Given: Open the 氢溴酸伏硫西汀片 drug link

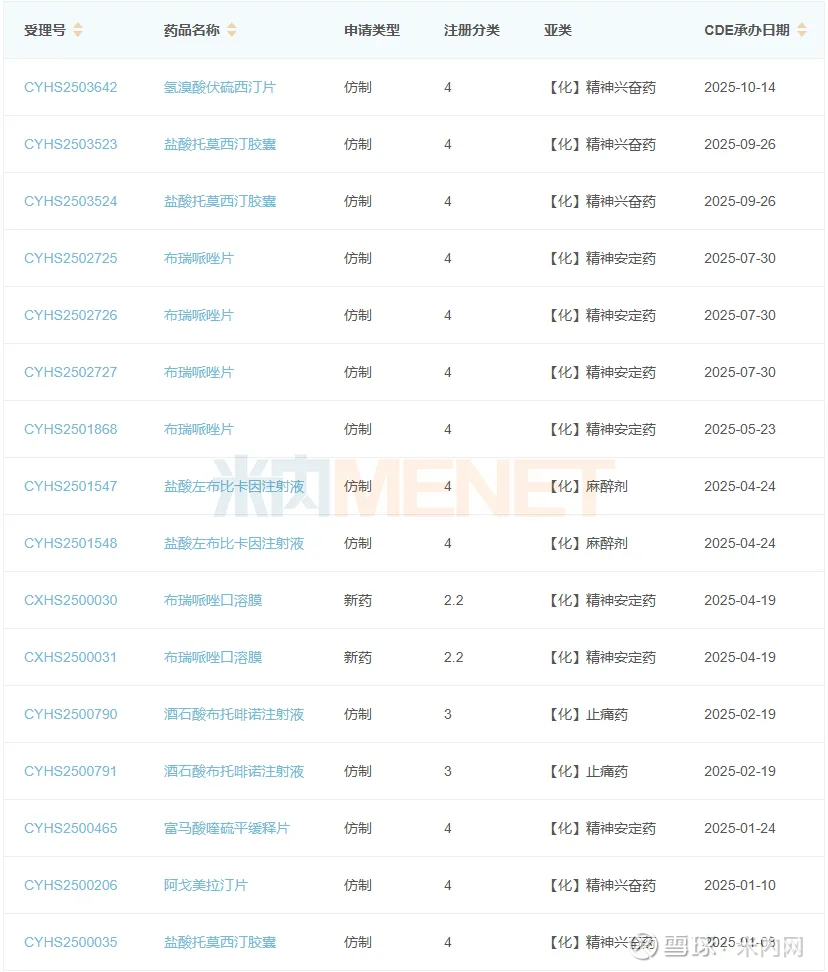Looking at the screenshot, I should (x=219, y=87).
